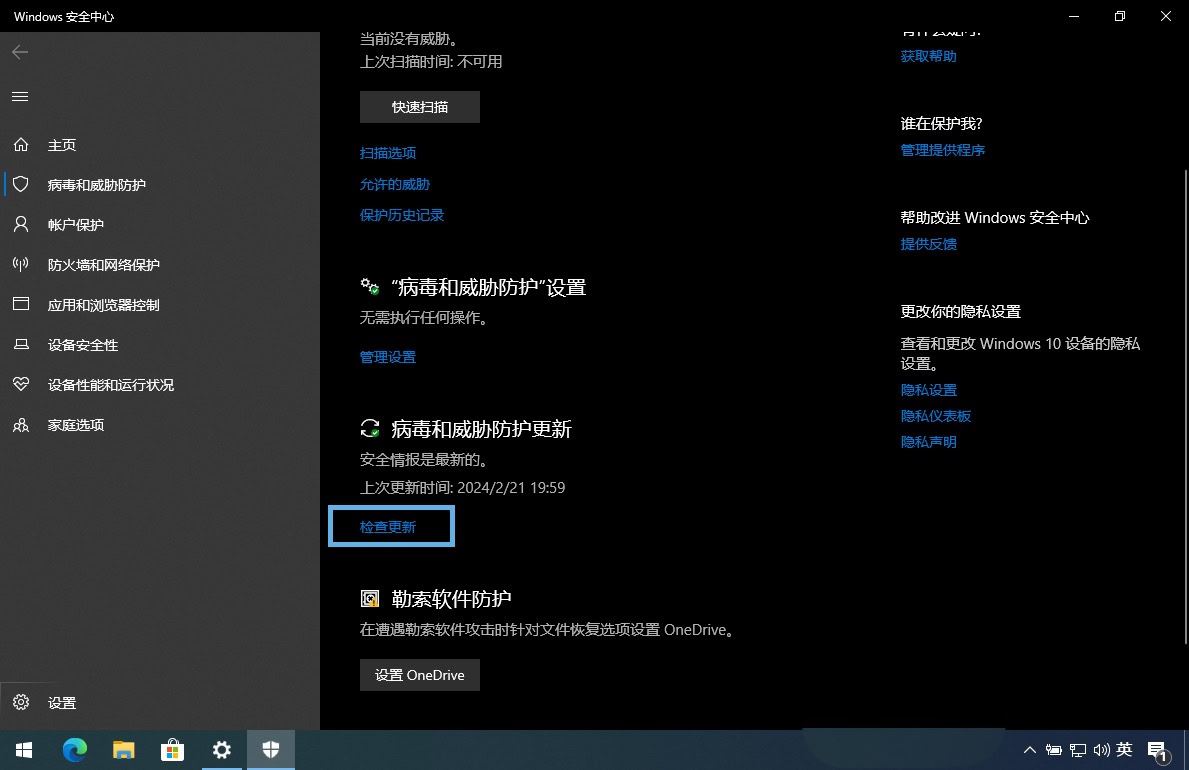Viewport: 1189px width, 770px height.
Task: Click the 设备性能和运行状况 heart icon
Action: tap(21, 385)
